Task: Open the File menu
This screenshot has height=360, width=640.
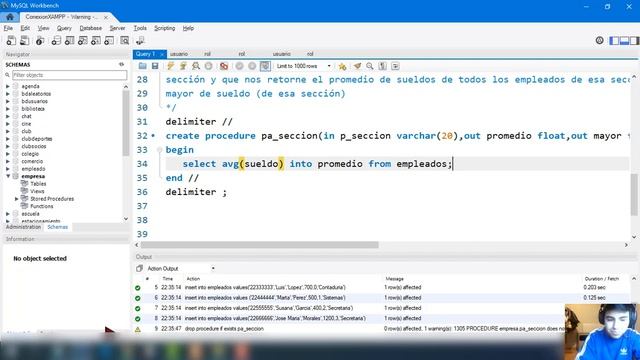Action: pyautogui.click(x=8, y=28)
